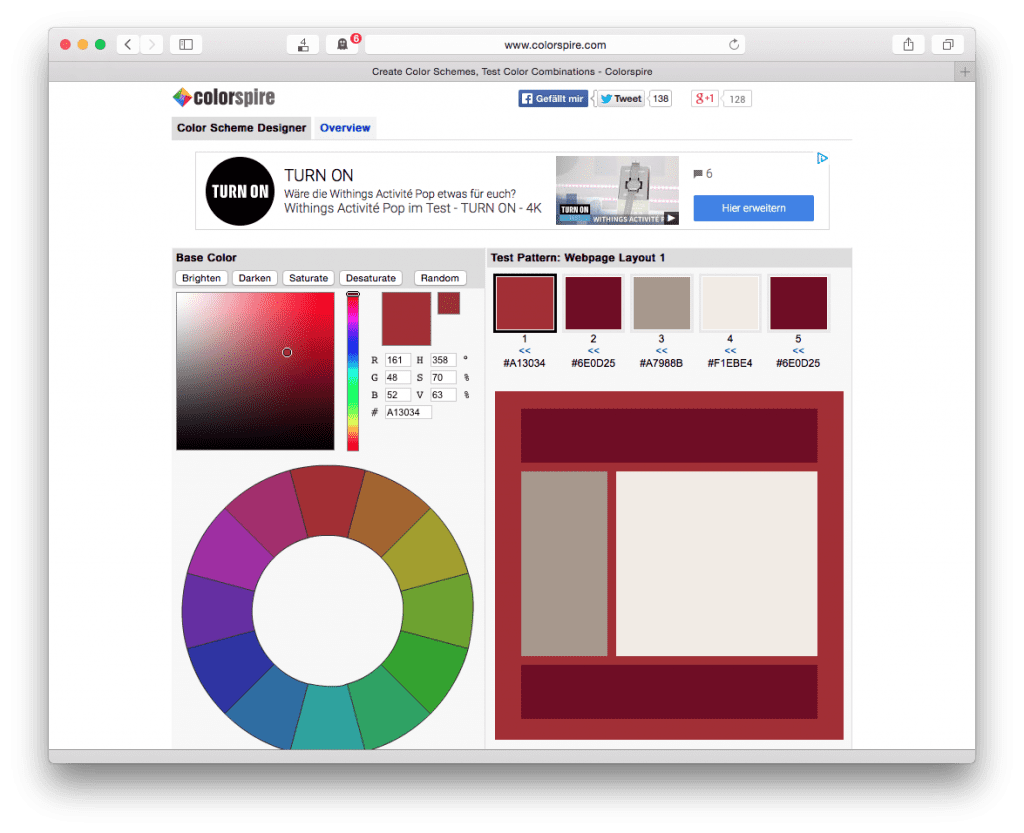The width and height of the screenshot is (1024, 833).
Task: Select the Color Scheme Designer tab
Action: pyautogui.click(x=240, y=128)
